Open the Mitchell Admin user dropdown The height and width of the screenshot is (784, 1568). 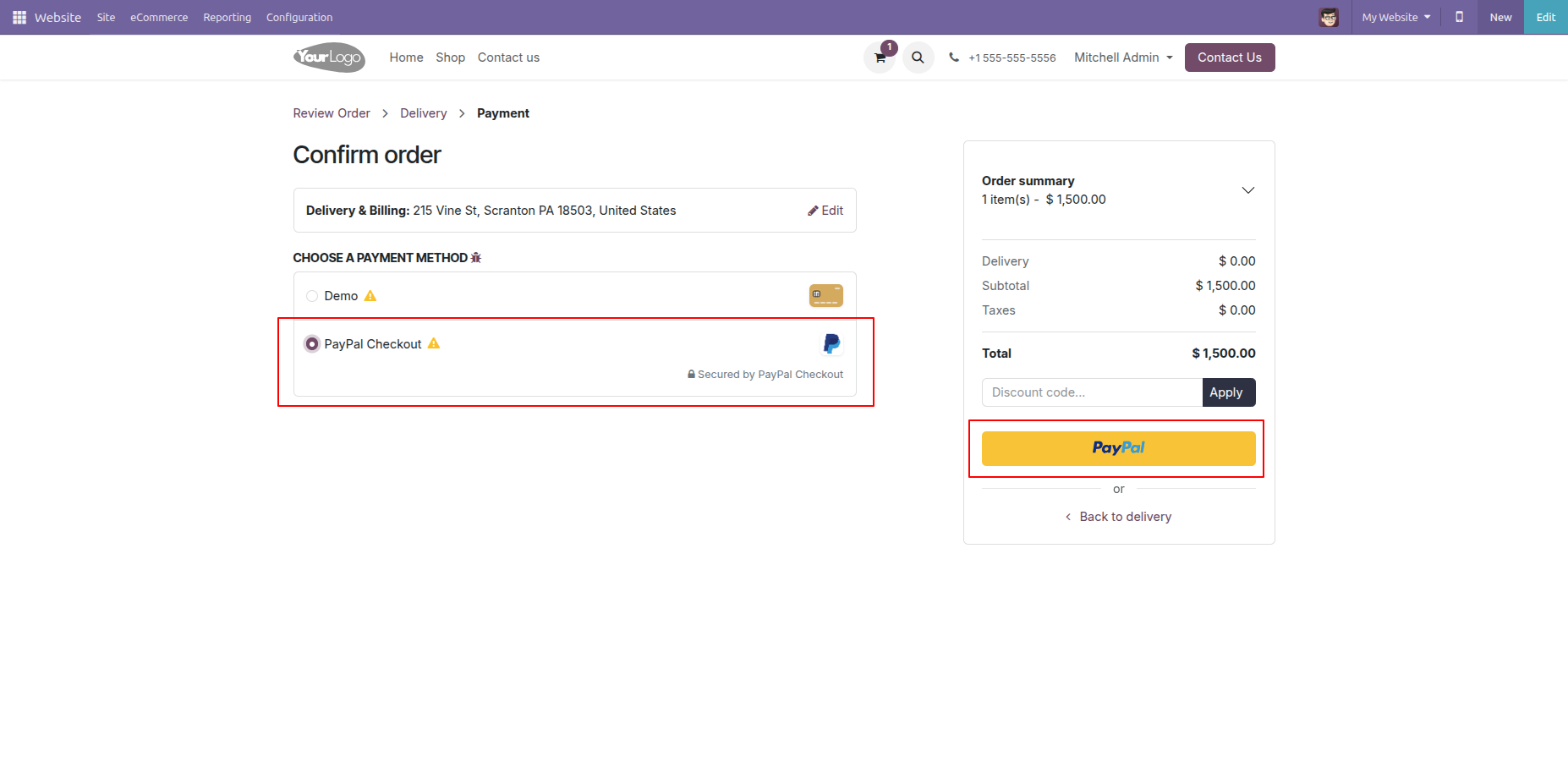click(x=1123, y=58)
